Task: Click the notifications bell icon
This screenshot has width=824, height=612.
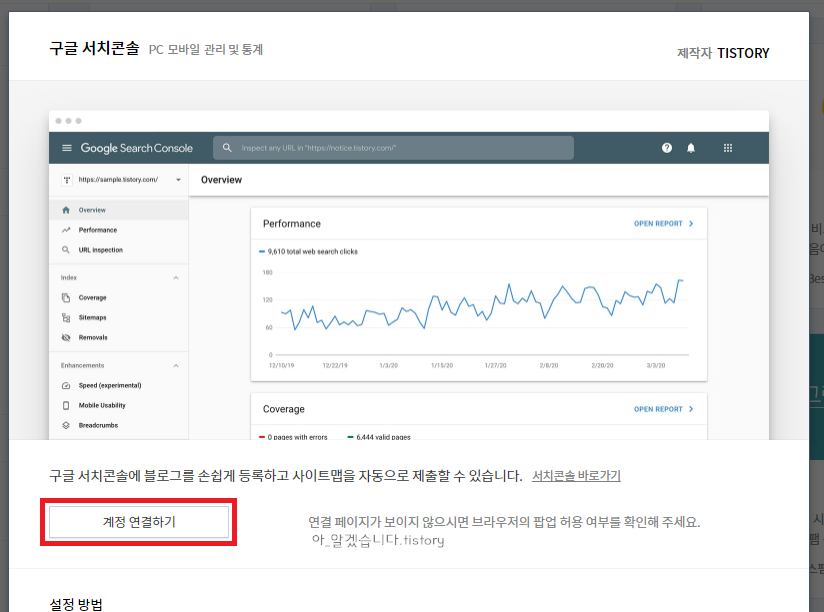Action: click(x=691, y=148)
